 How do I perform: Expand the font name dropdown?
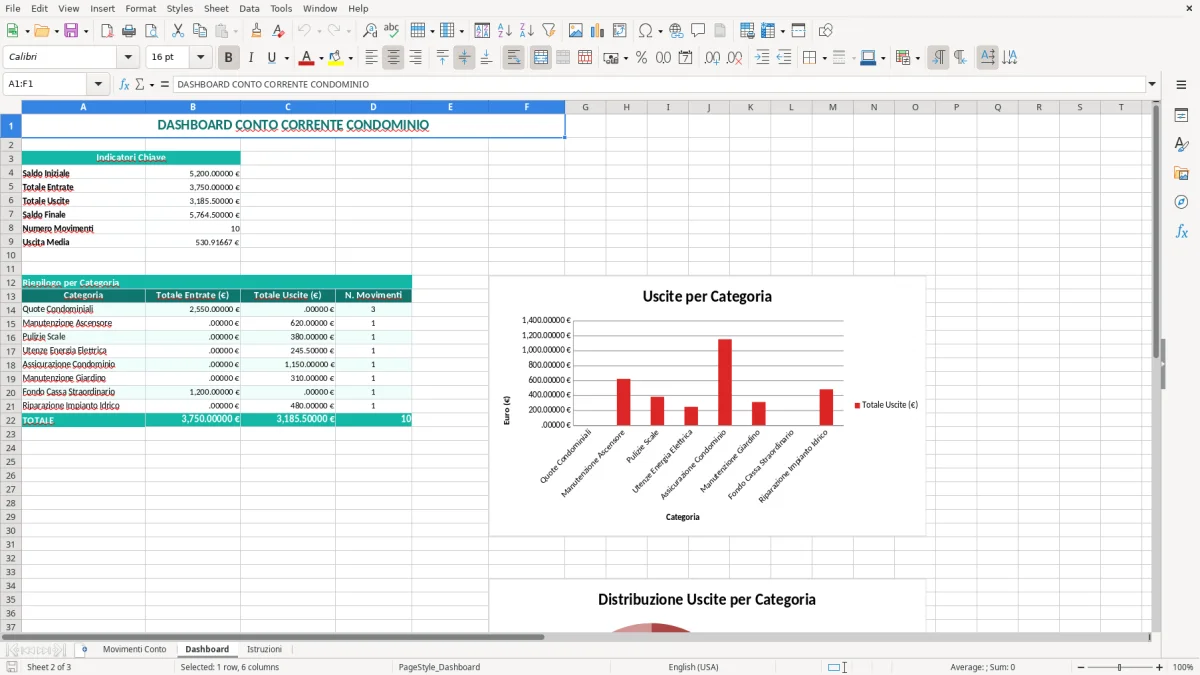point(128,58)
